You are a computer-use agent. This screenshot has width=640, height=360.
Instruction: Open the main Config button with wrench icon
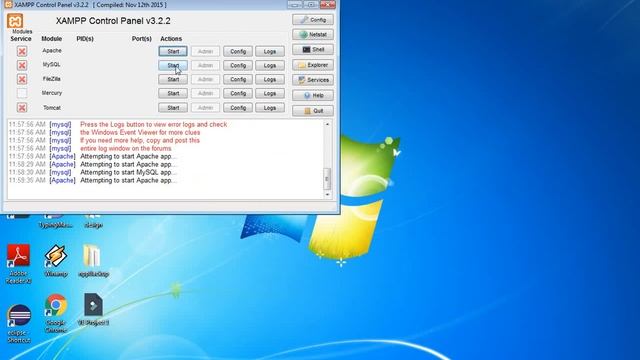pos(313,20)
